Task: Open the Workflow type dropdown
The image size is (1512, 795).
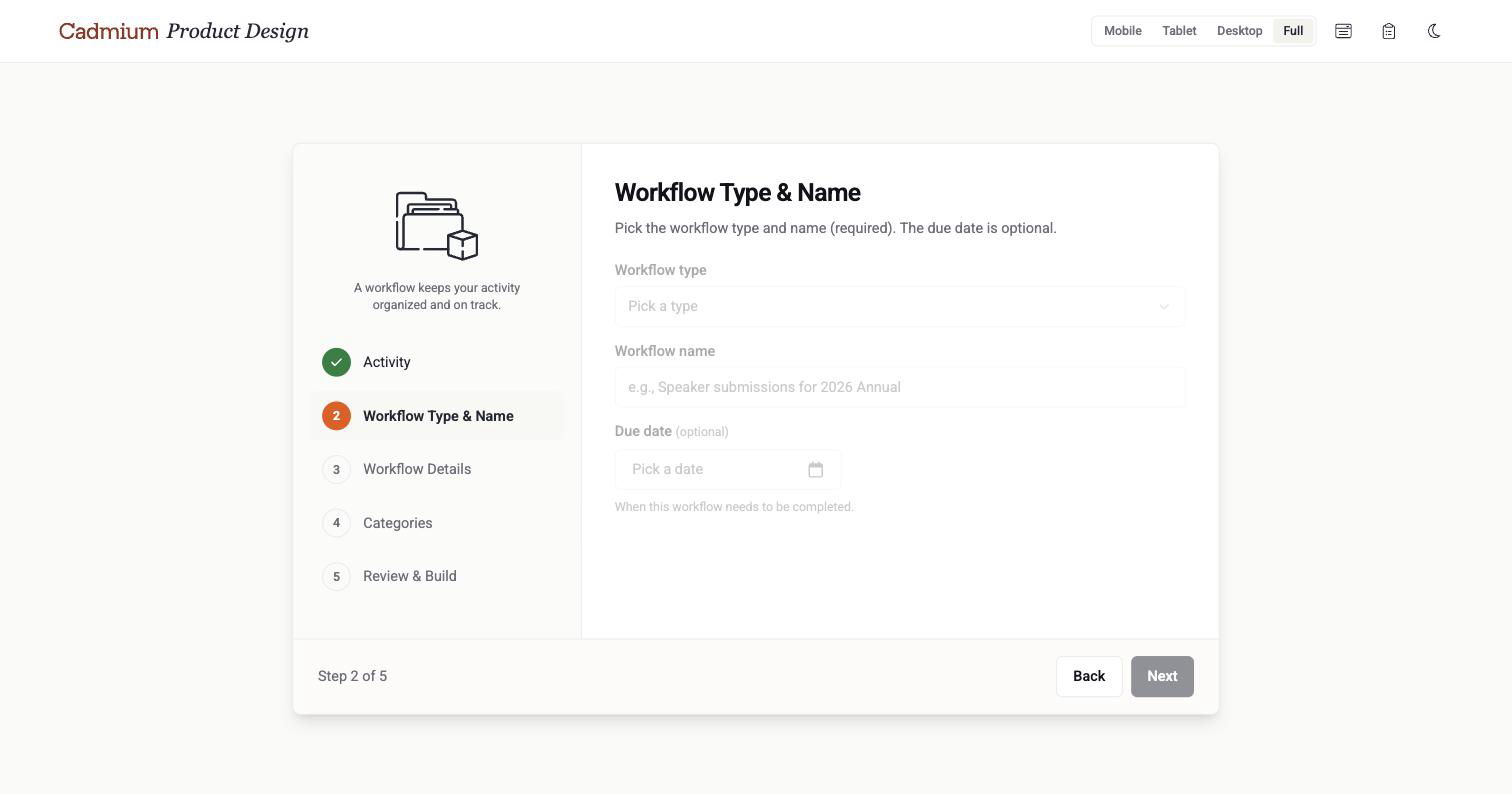Action: point(899,306)
